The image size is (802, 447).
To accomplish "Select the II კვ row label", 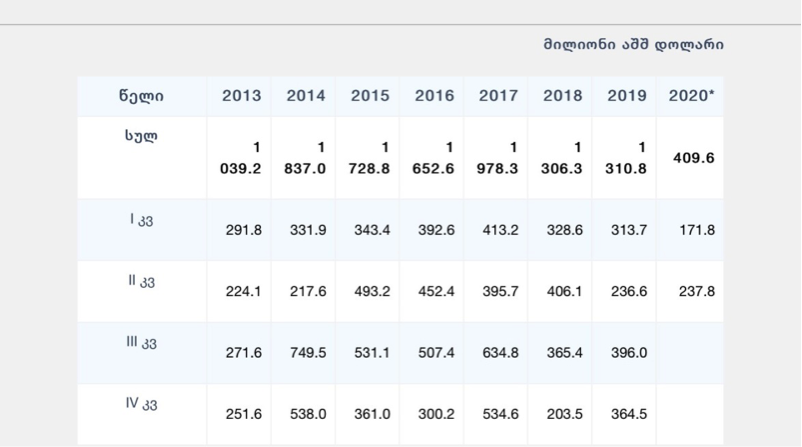I will (x=141, y=281).
